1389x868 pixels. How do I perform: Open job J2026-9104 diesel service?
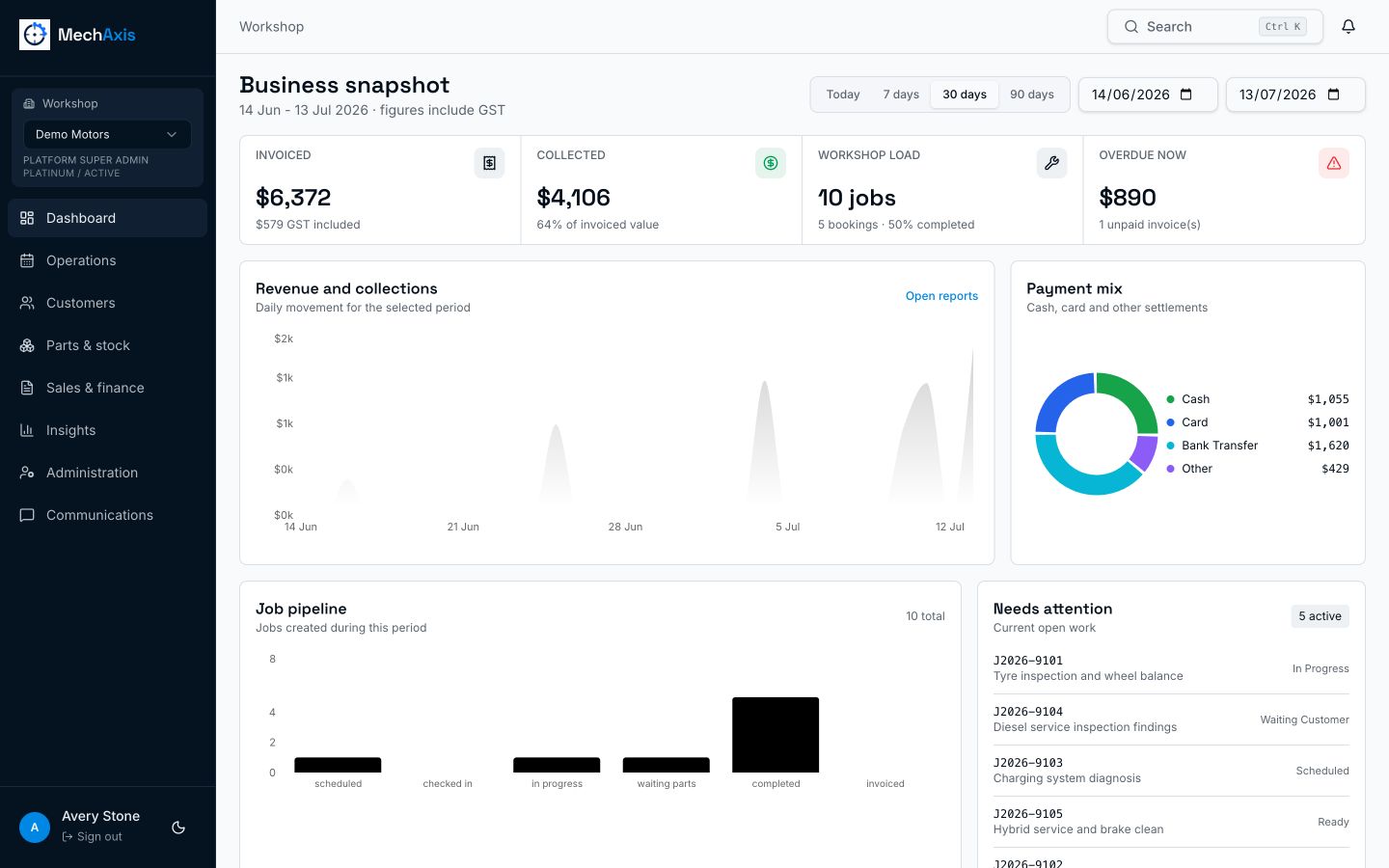pos(1171,719)
